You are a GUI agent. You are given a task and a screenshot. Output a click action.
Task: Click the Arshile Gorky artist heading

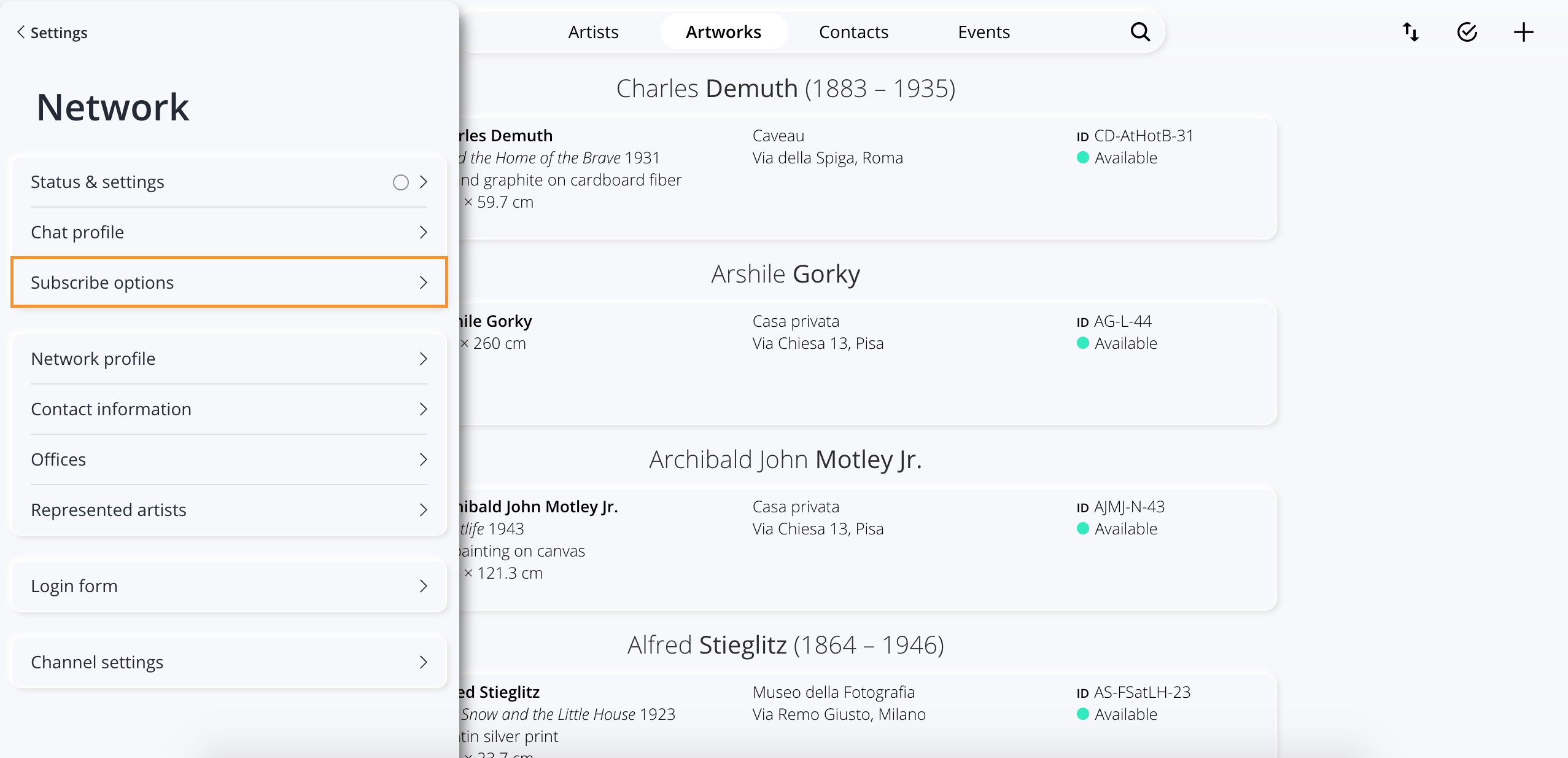pyautogui.click(x=786, y=274)
